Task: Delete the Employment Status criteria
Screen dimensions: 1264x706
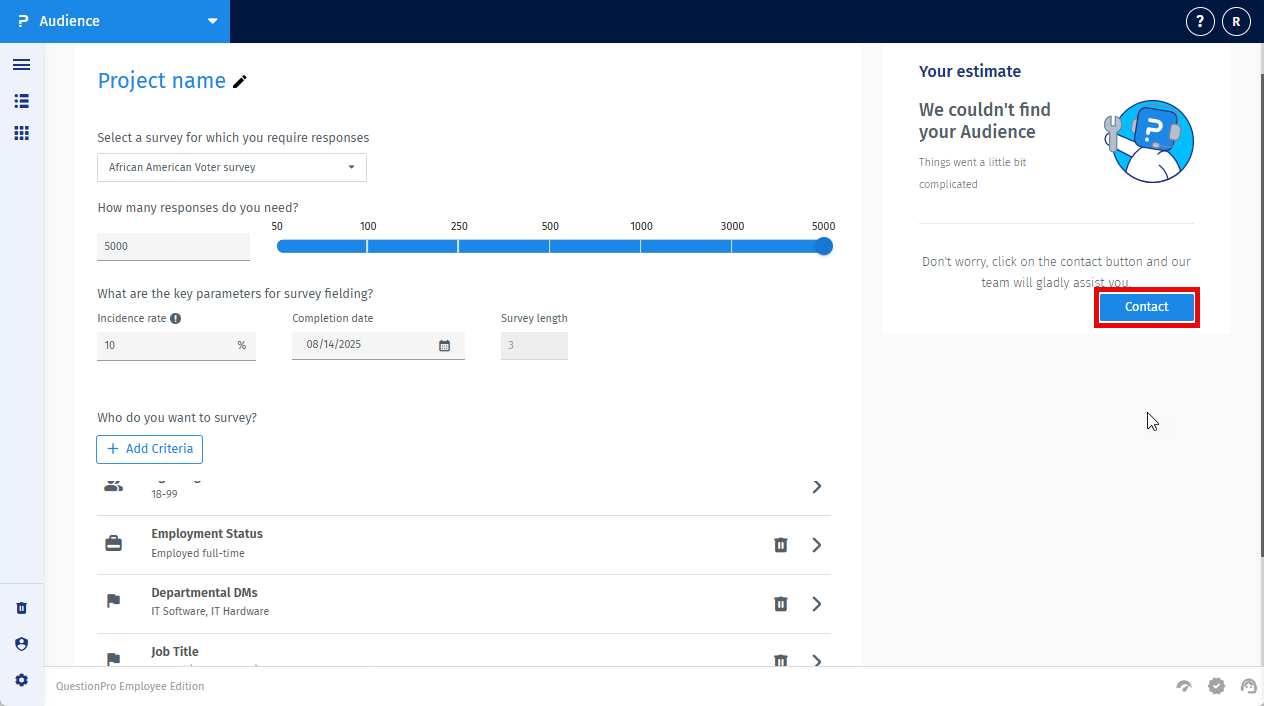Action: [780, 545]
